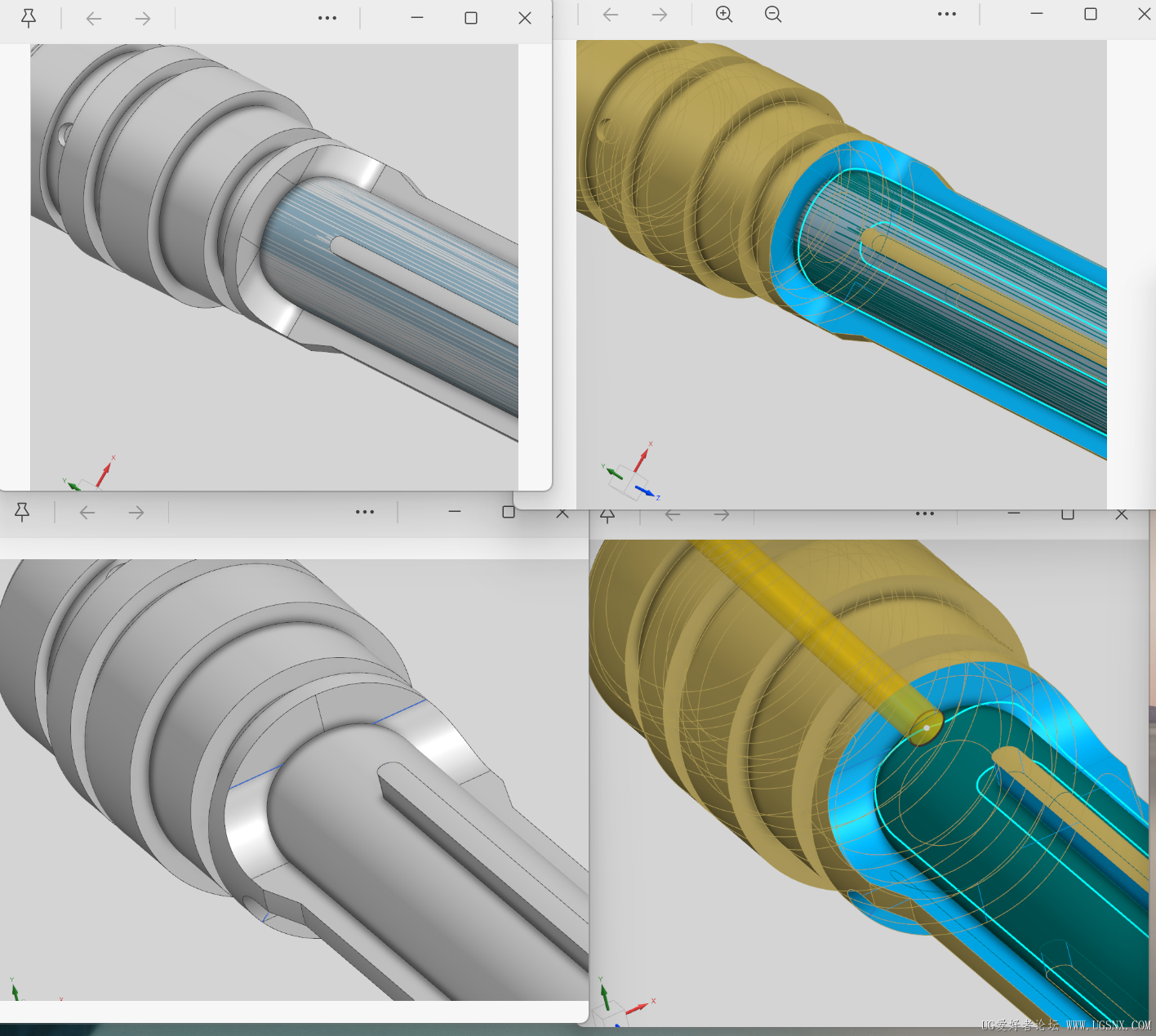This screenshot has width=1156, height=1036.
Task: Minimize the bottom-left viewer window
Action: 455,512
